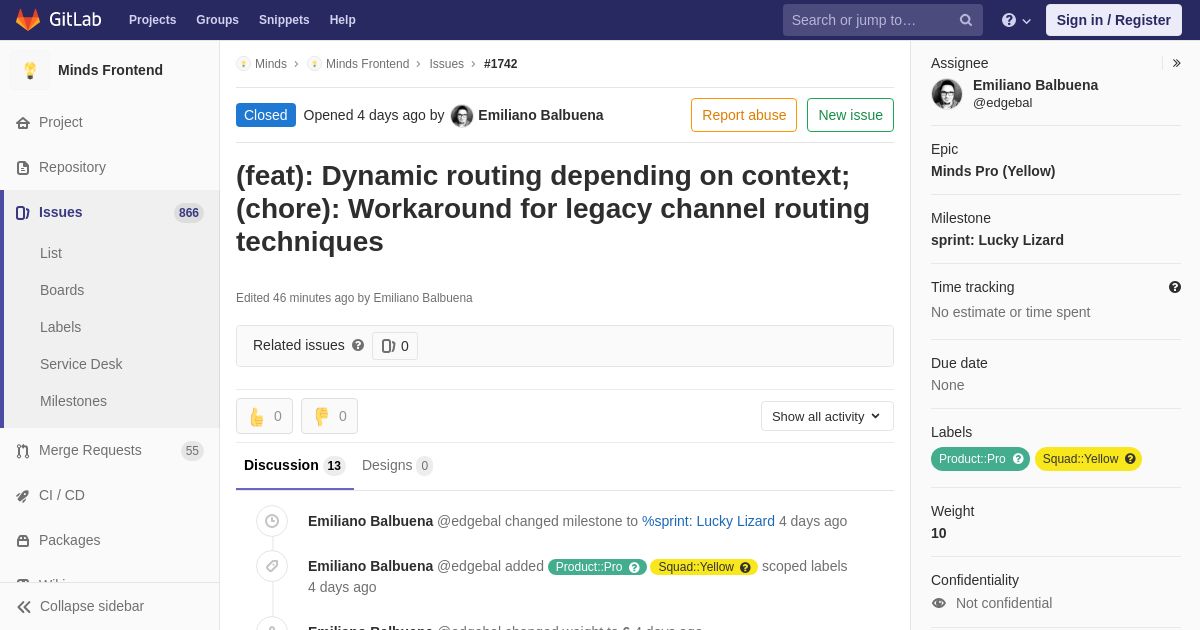Click the Time tracking help icon
Image resolution: width=1200 pixels, height=630 pixels.
[1175, 287]
